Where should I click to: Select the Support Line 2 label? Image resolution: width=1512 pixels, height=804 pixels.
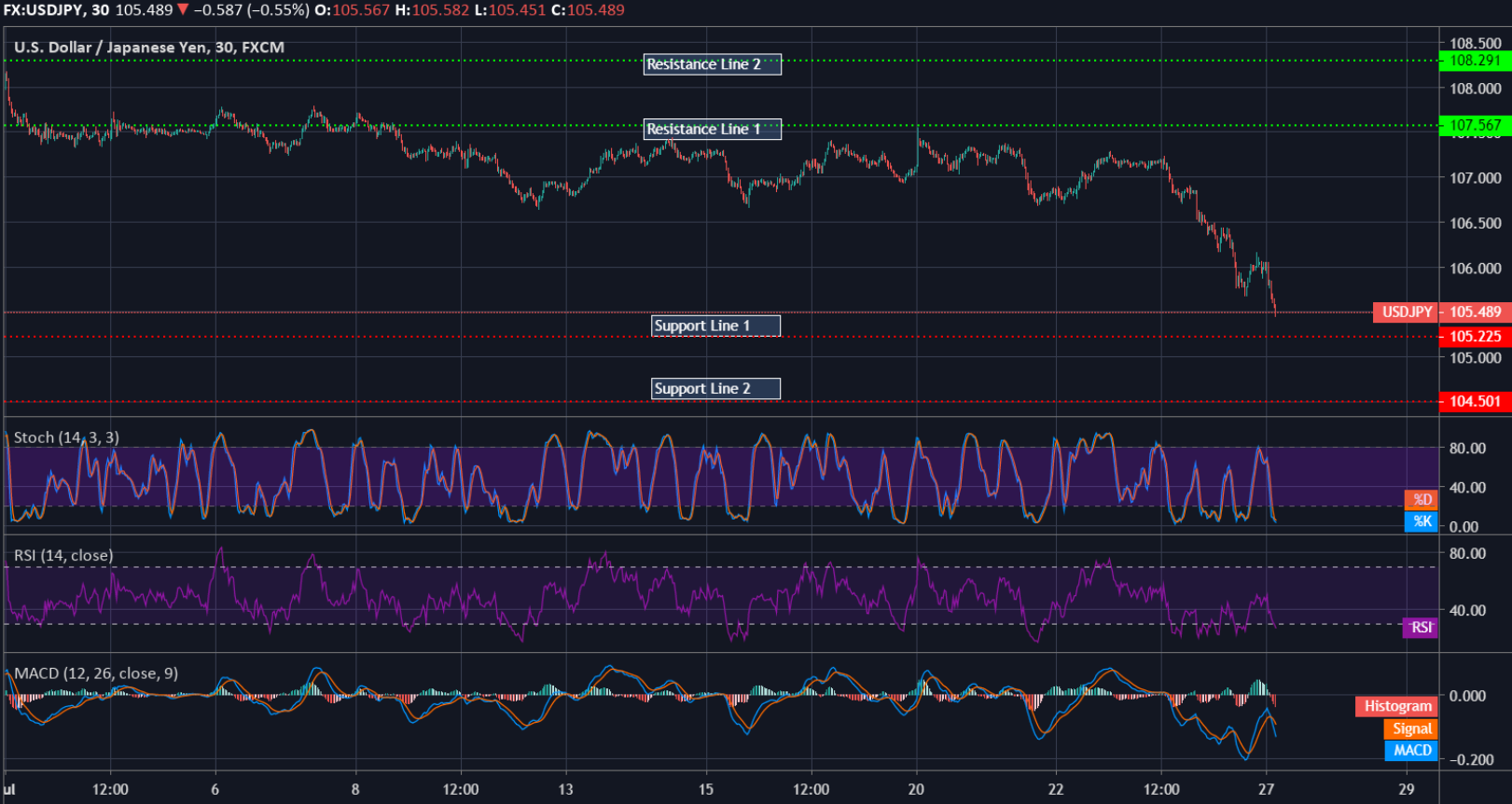pyautogui.click(x=715, y=388)
